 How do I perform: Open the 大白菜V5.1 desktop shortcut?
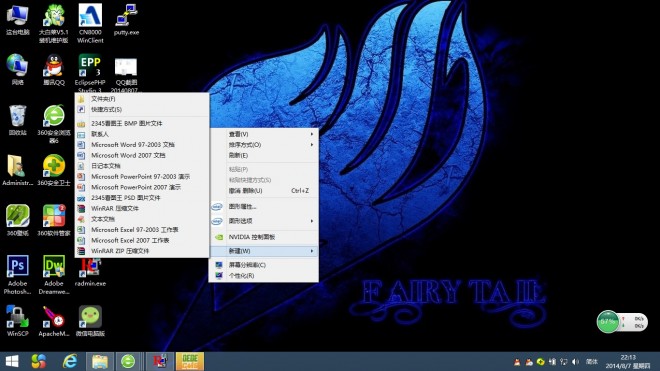[x=54, y=23]
